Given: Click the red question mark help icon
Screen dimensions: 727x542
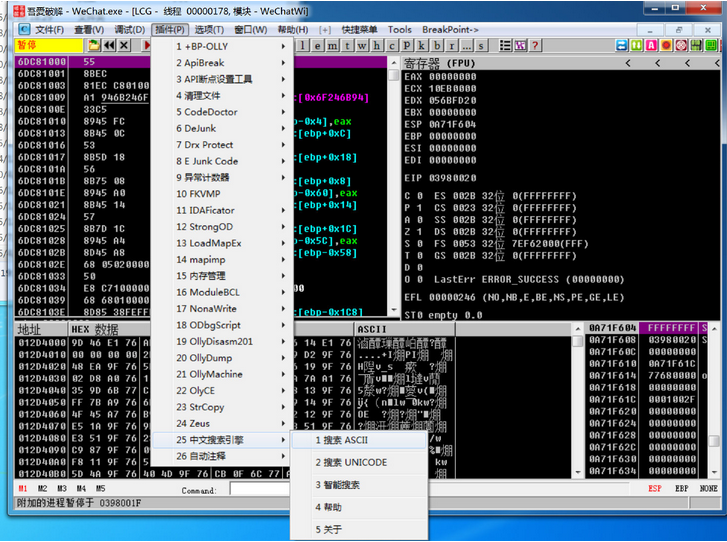Looking at the screenshot, I should [x=535, y=45].
